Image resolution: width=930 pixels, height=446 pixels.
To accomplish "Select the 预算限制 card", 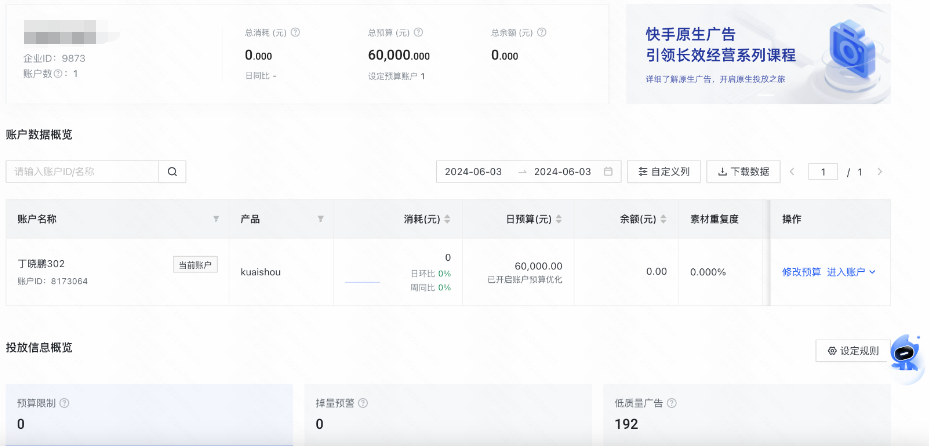I will click(x=149, y=415).
